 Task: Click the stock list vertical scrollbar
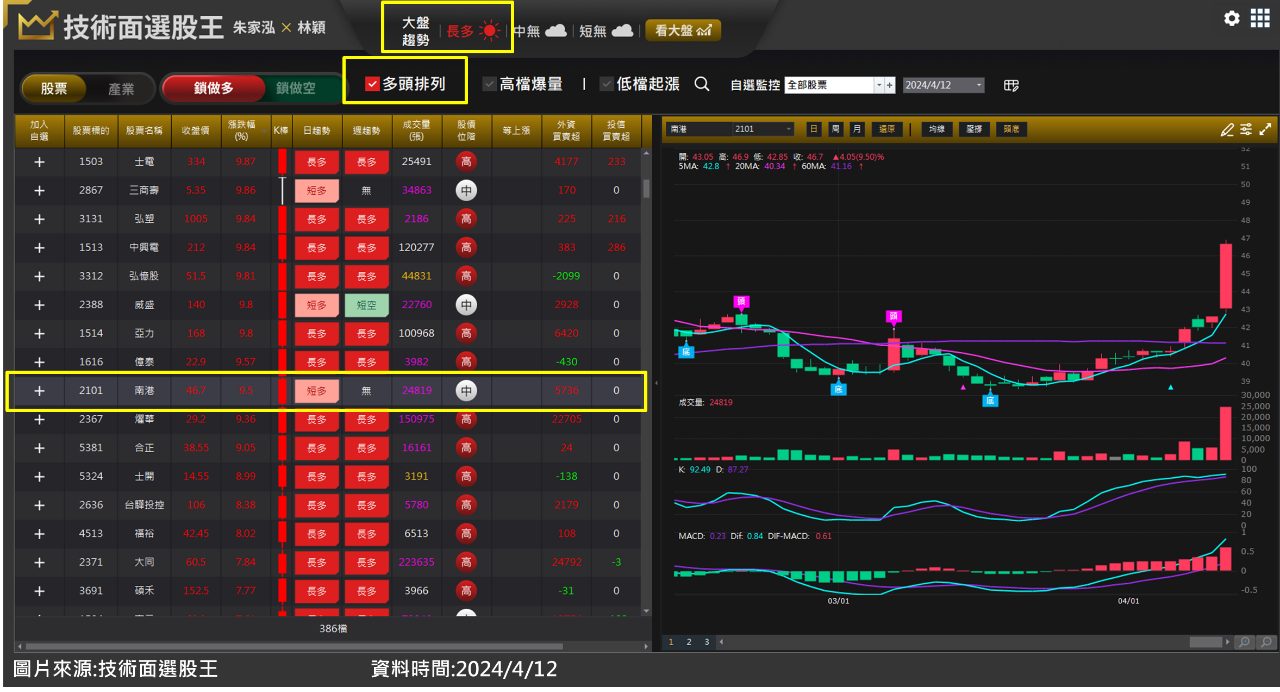[x=647, y=189]
